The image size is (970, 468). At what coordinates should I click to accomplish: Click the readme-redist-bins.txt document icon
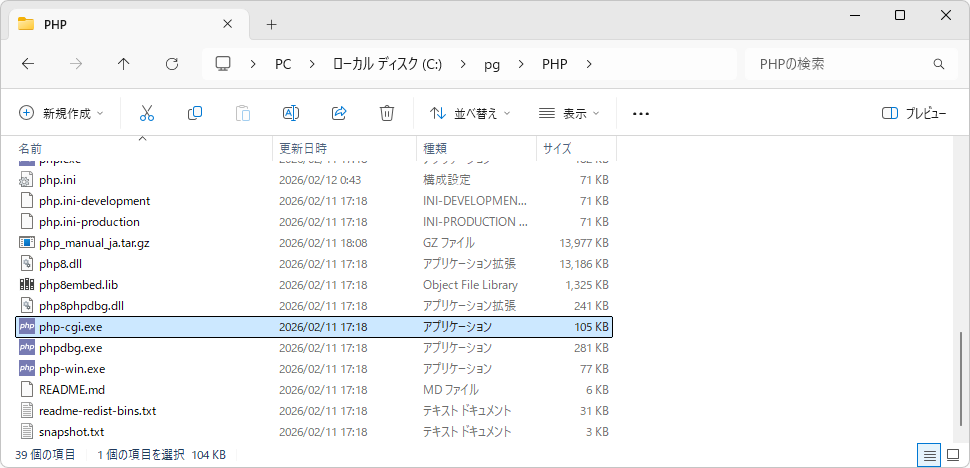coord(26,411)
